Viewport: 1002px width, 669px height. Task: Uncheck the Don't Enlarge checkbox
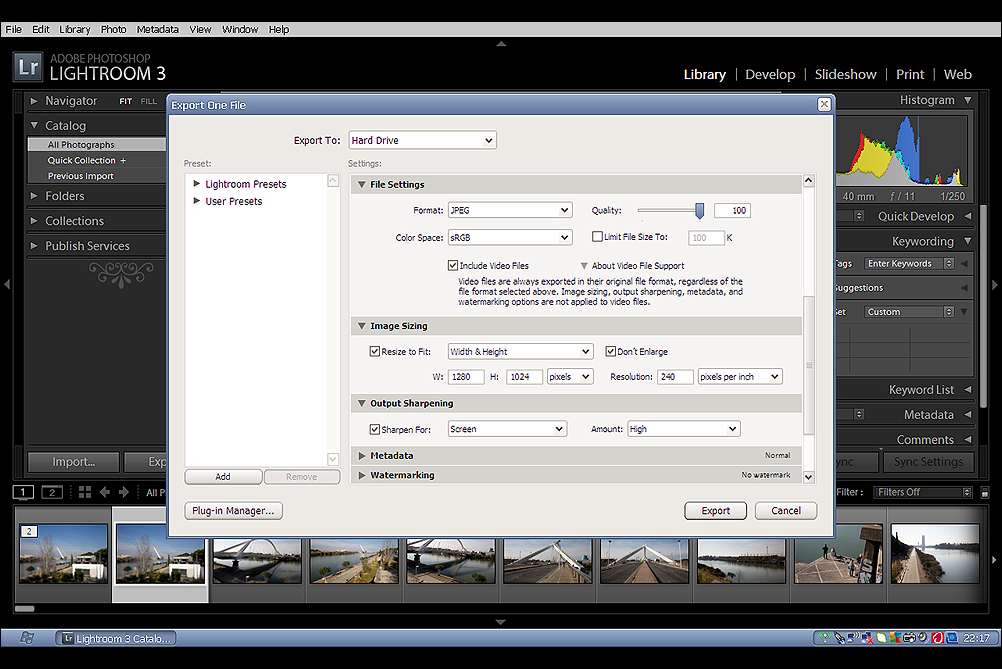pyautogui.click(x=611, y=351)
